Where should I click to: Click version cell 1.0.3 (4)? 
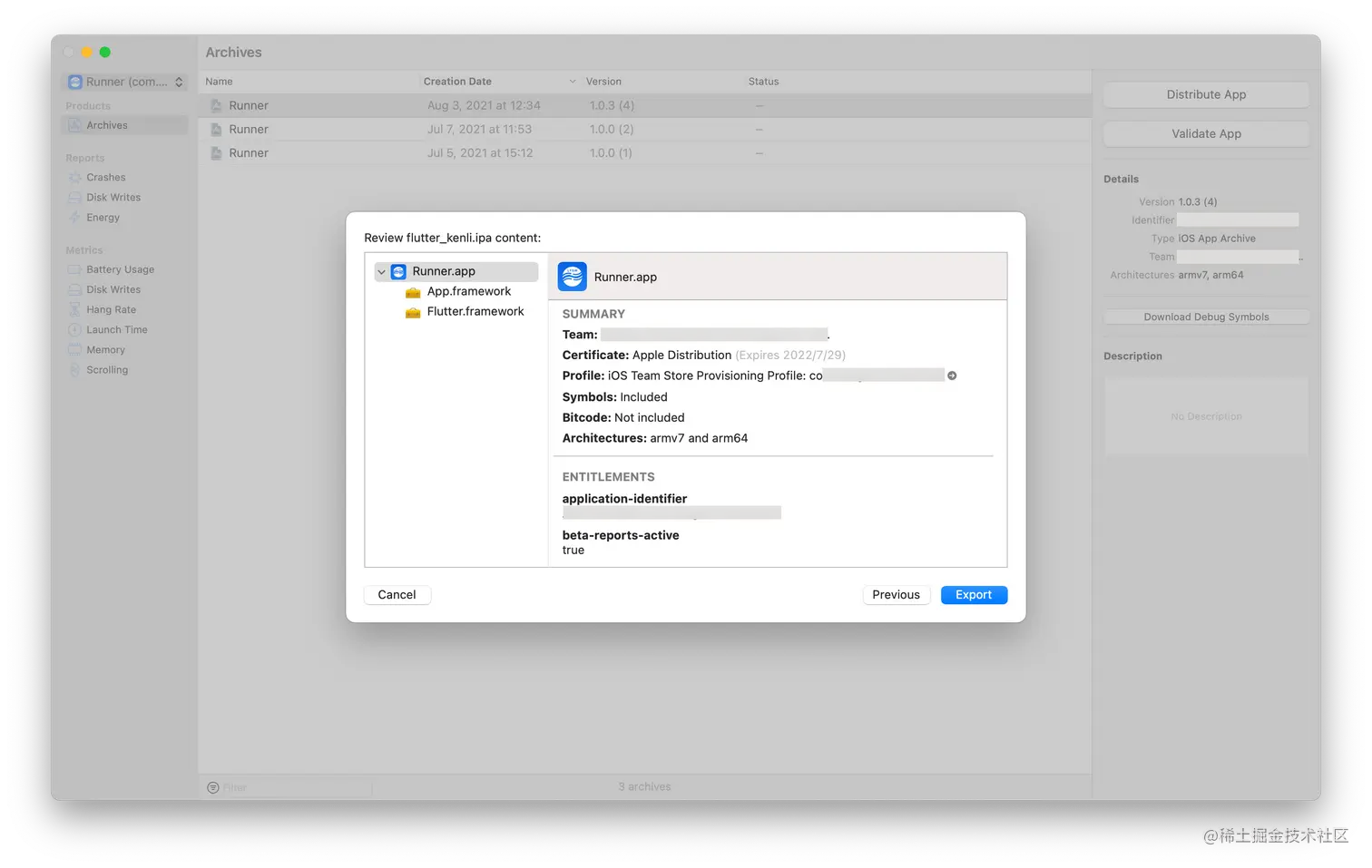(612, 105)
